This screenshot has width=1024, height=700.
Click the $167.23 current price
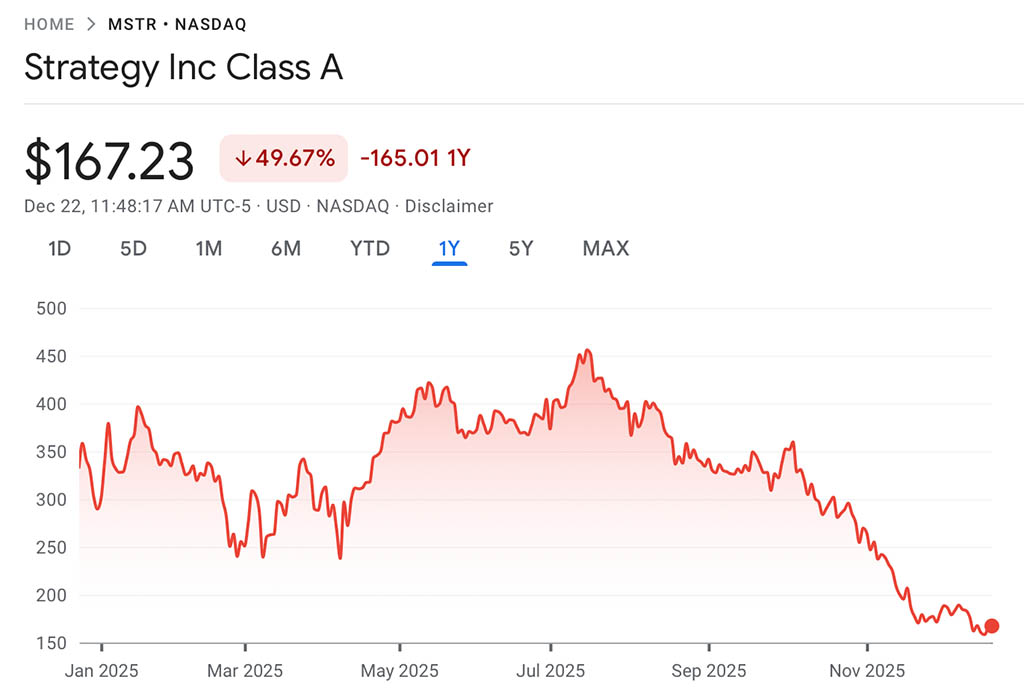109,161
